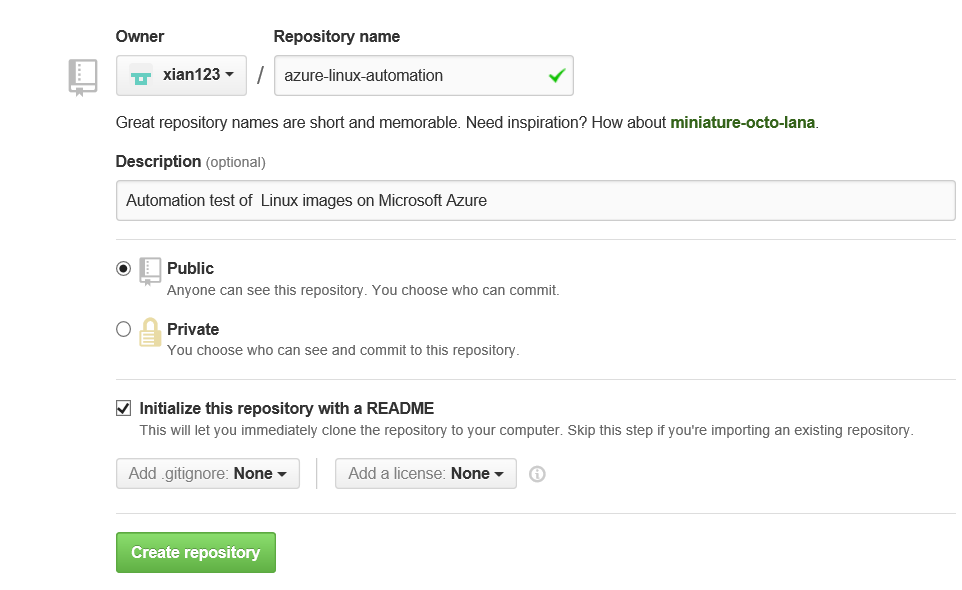This screenshot has height=590, width=962.
Task: Click the Public repository book icon
Action: [150, 270]
